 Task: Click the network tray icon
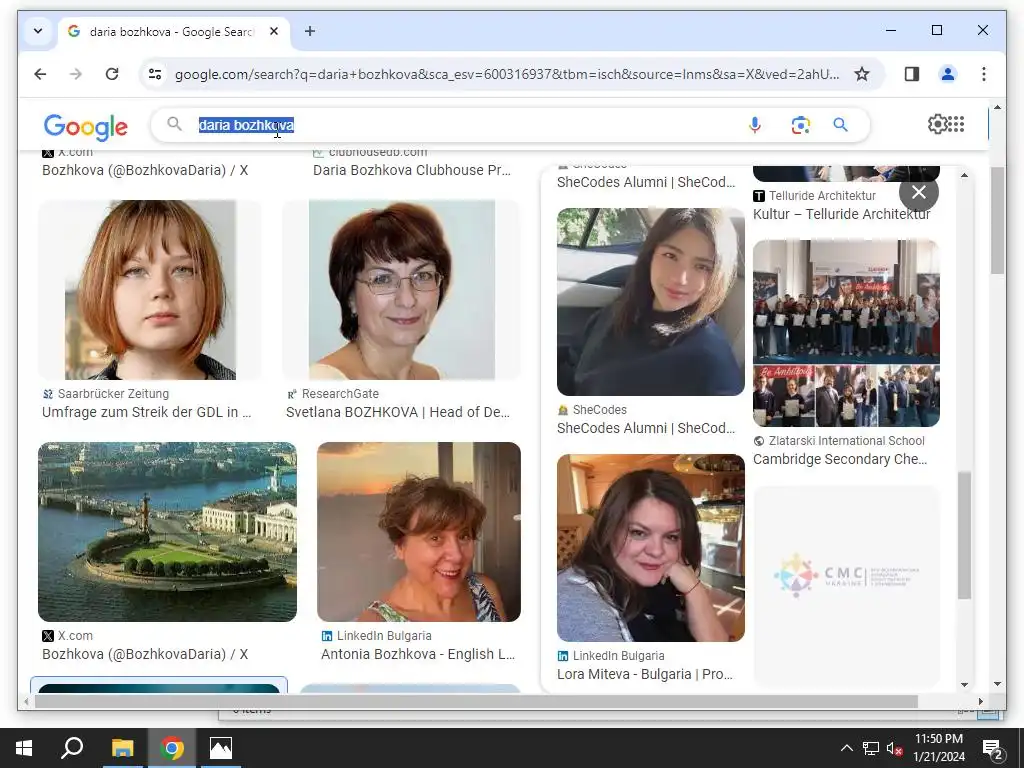pyautogui.click(x=871, y=748)
